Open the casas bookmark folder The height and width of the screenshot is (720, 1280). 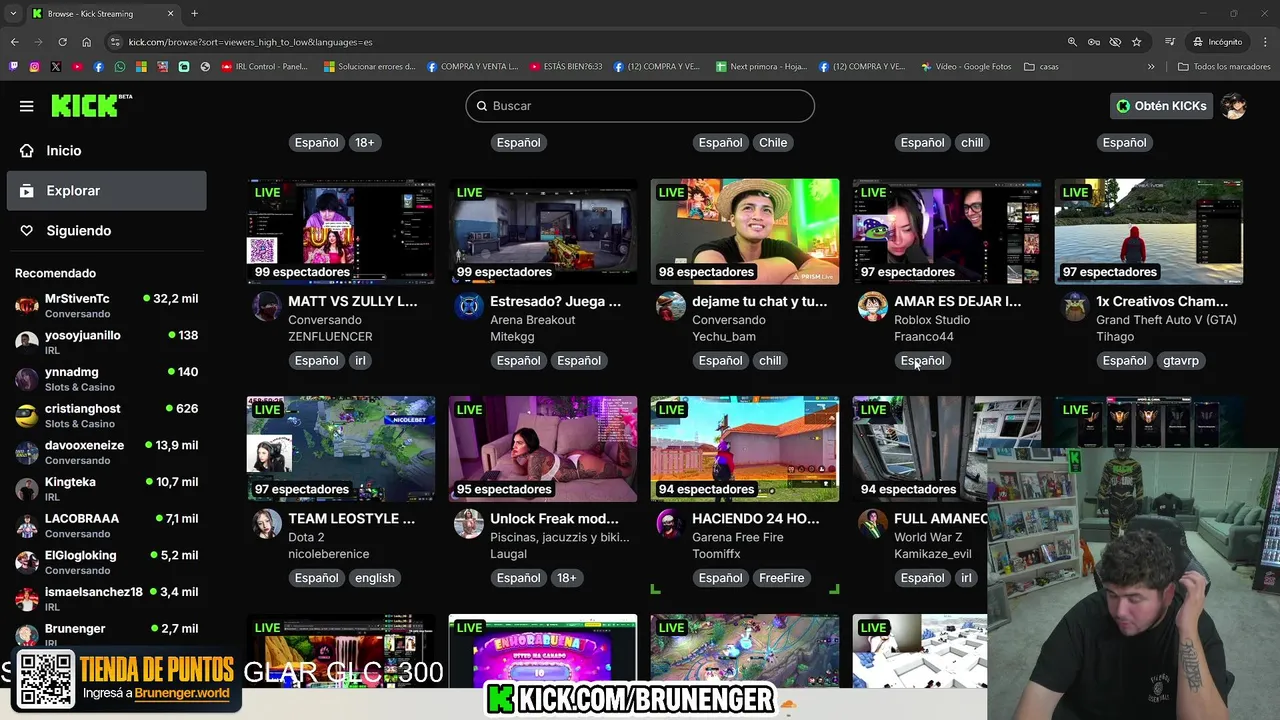pyautogui.click(x=1041, y=67)
